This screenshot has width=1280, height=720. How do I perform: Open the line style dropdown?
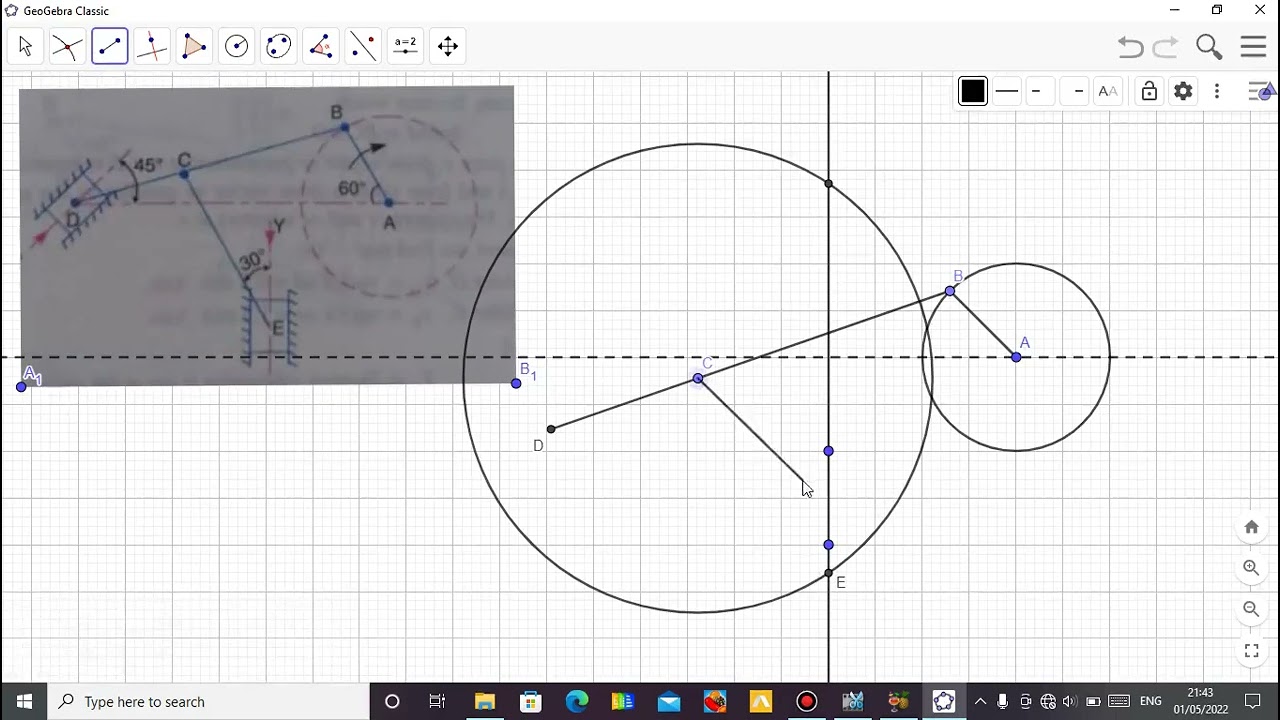[1007, 91]
